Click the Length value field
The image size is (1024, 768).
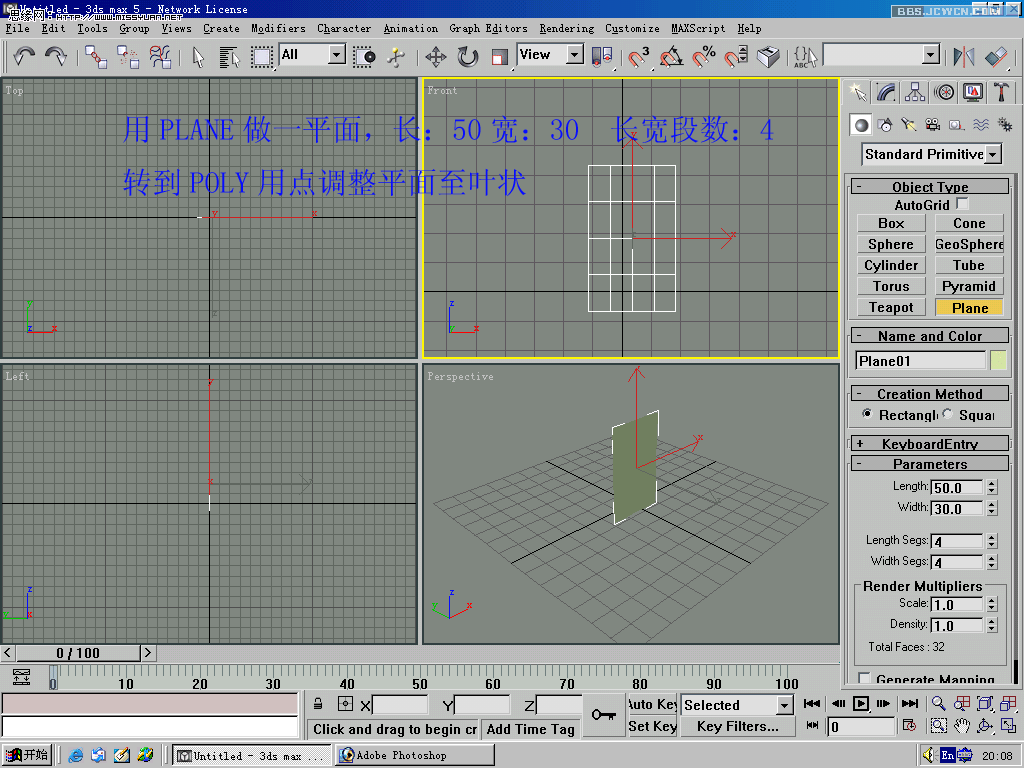(957, 488)
